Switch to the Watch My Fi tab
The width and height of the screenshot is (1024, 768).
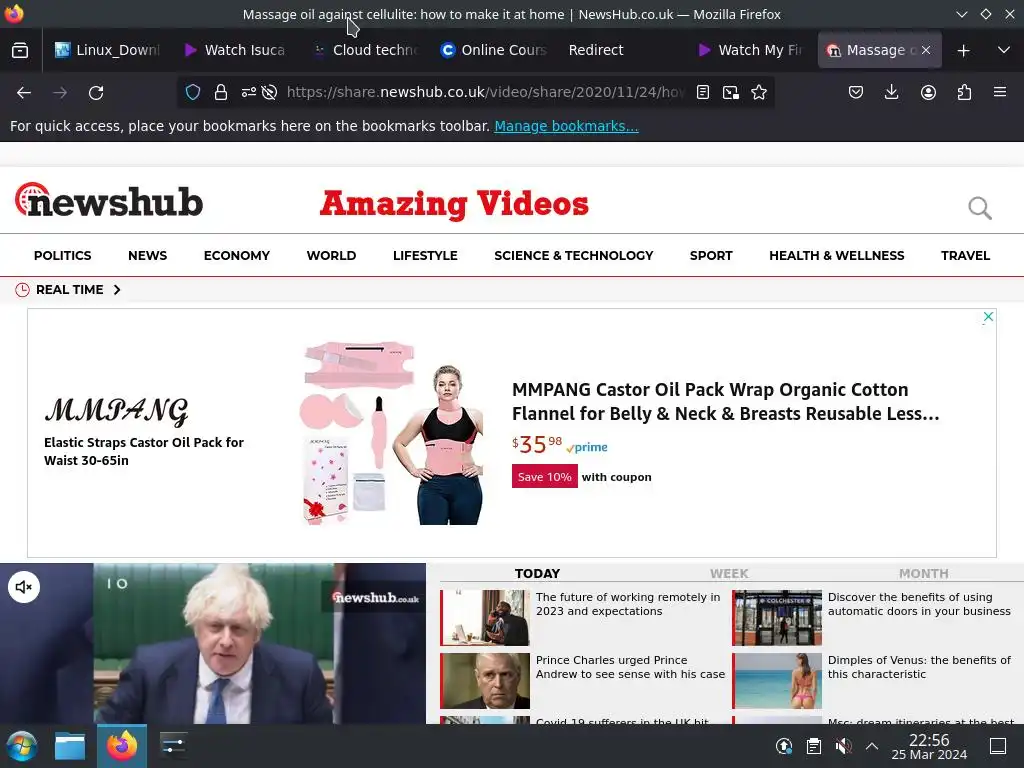coord(749,50)
